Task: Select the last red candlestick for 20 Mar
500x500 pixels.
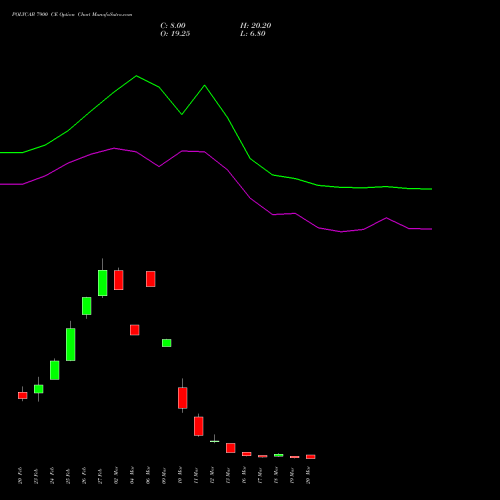Action: pyautogui.click(x=311, y=457)
